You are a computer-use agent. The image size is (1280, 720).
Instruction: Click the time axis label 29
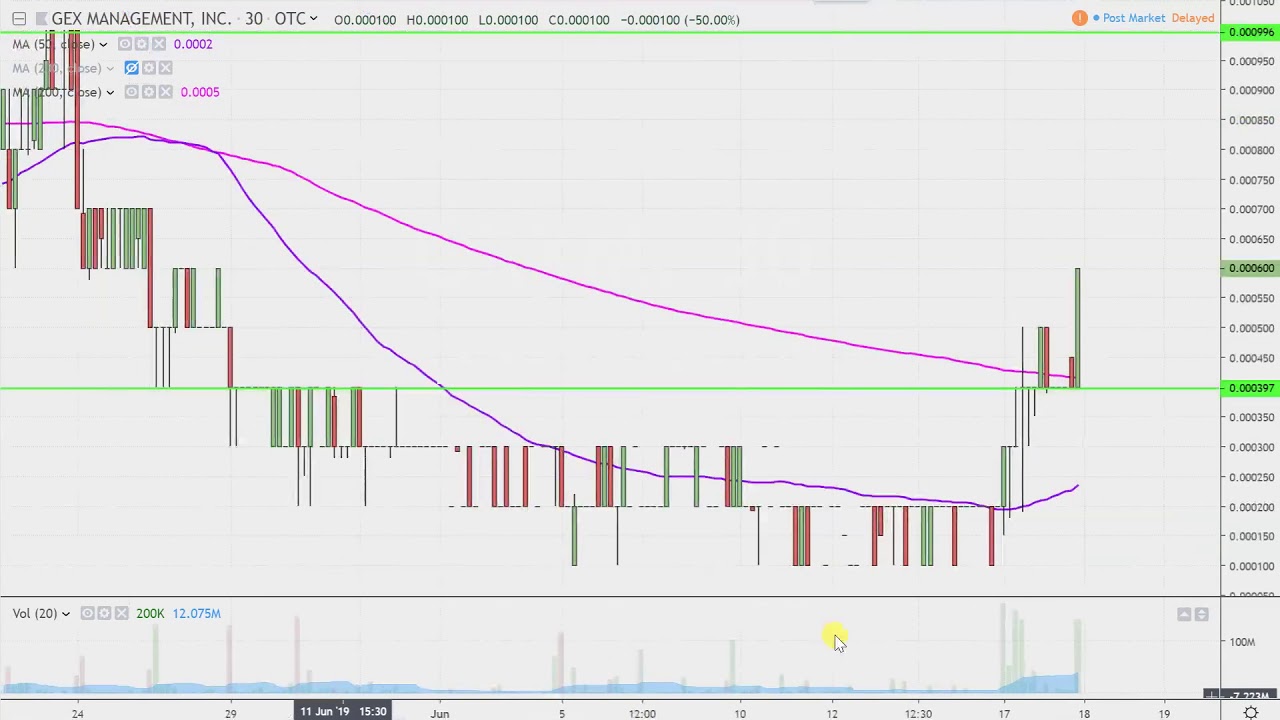click(230, 713)
